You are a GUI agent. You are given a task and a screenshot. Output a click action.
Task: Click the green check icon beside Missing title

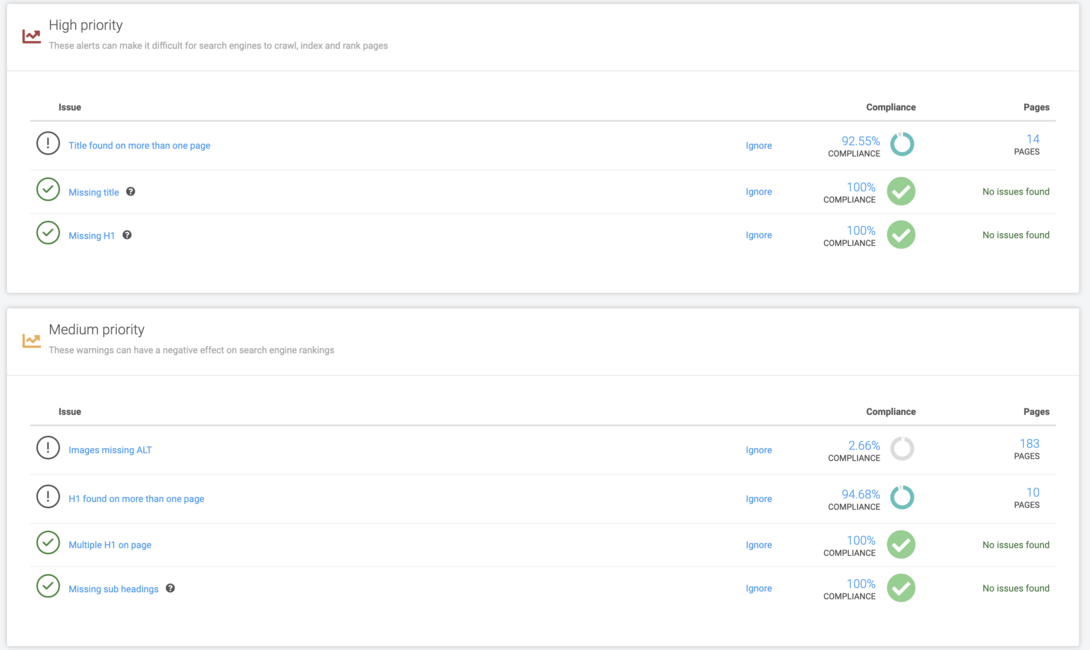(47, 189)
